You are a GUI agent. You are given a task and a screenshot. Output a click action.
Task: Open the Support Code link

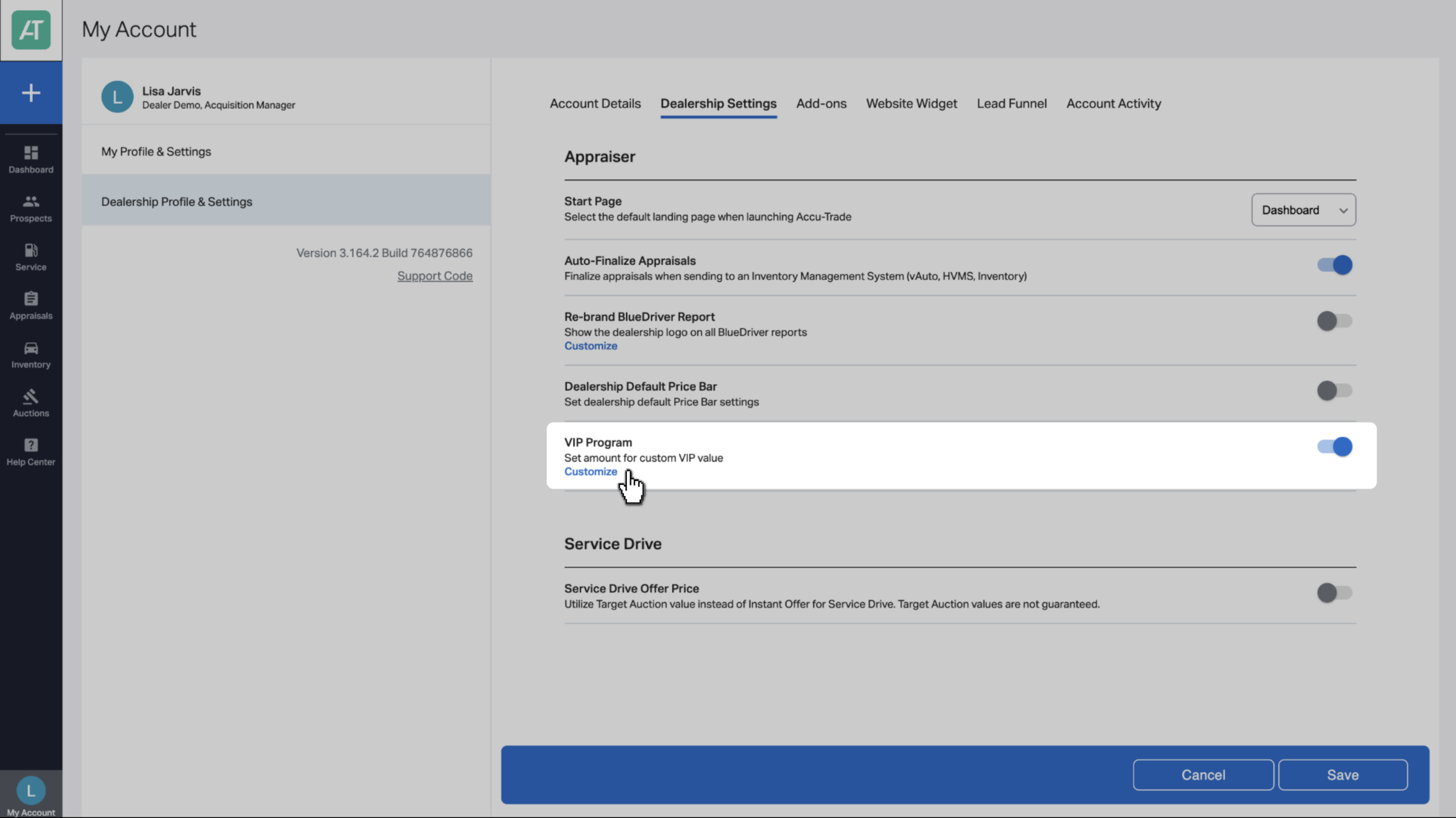[435, 276]
